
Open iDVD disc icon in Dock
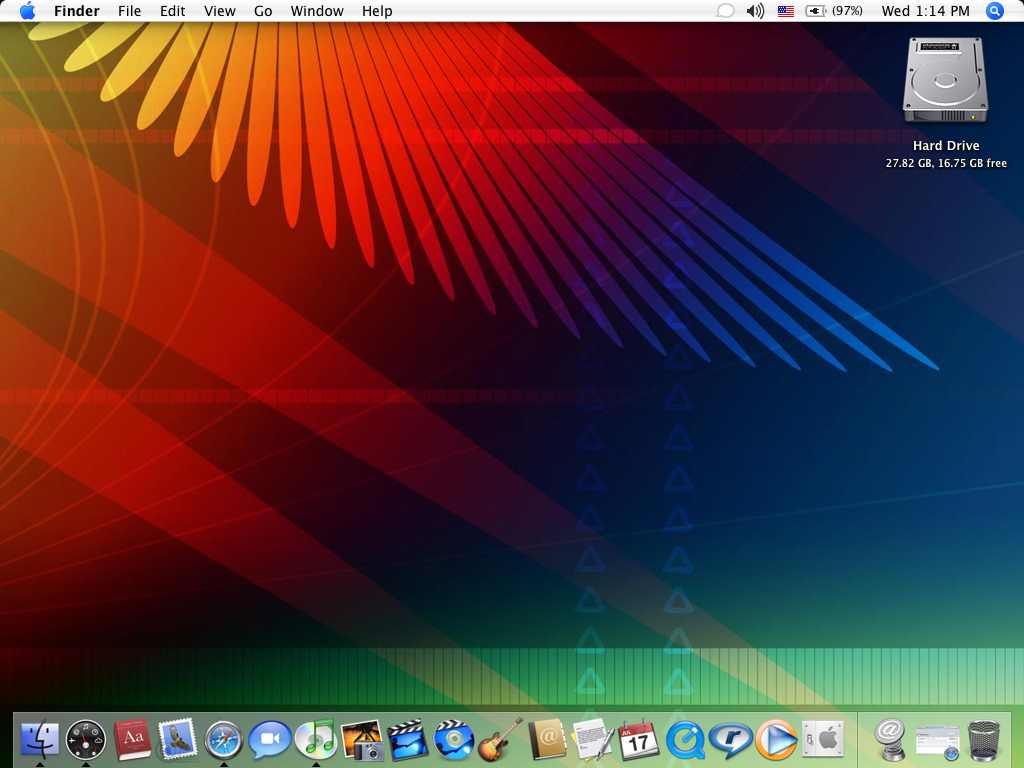[453, 739]
